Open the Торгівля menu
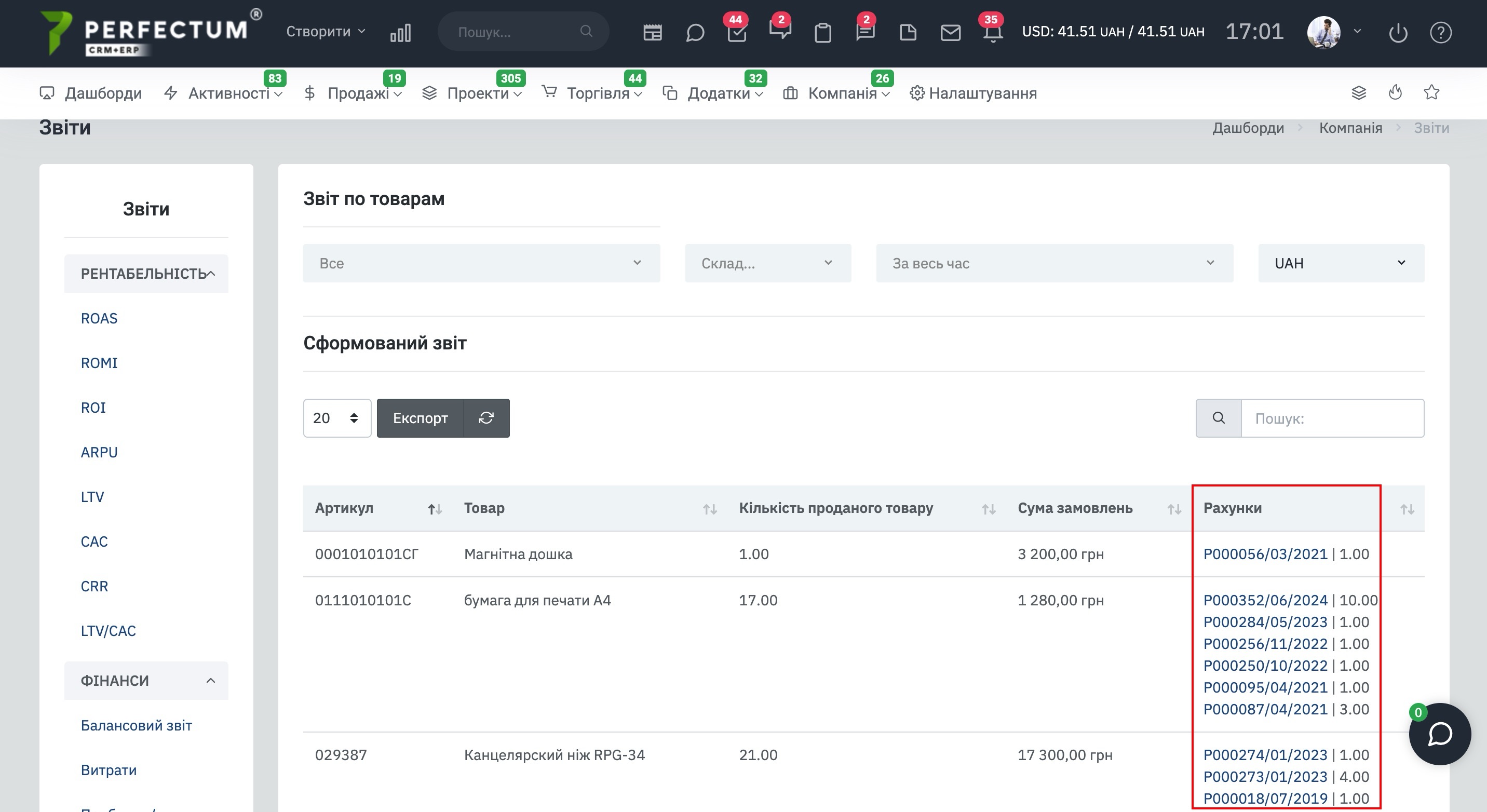The image size is (1487, 812). (598, 93)
